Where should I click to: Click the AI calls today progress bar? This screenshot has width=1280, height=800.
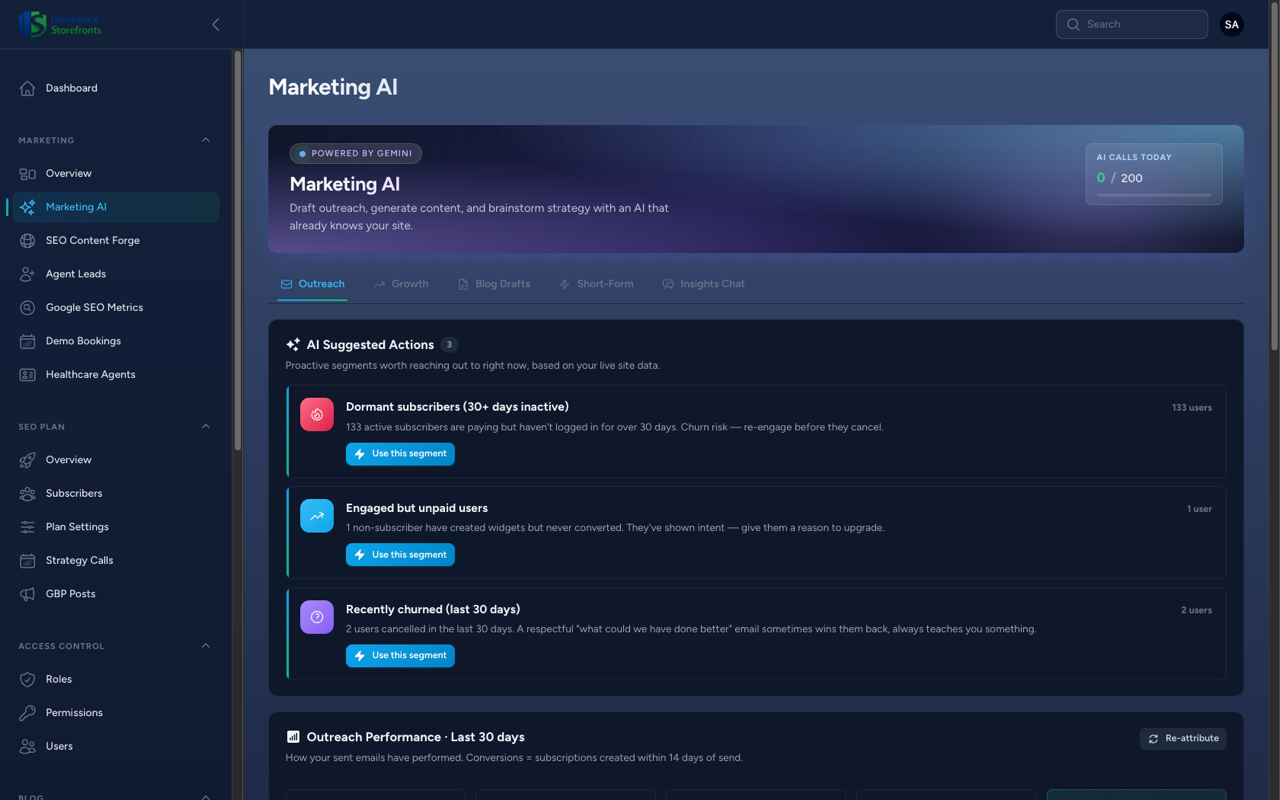tap(1154, 195)
